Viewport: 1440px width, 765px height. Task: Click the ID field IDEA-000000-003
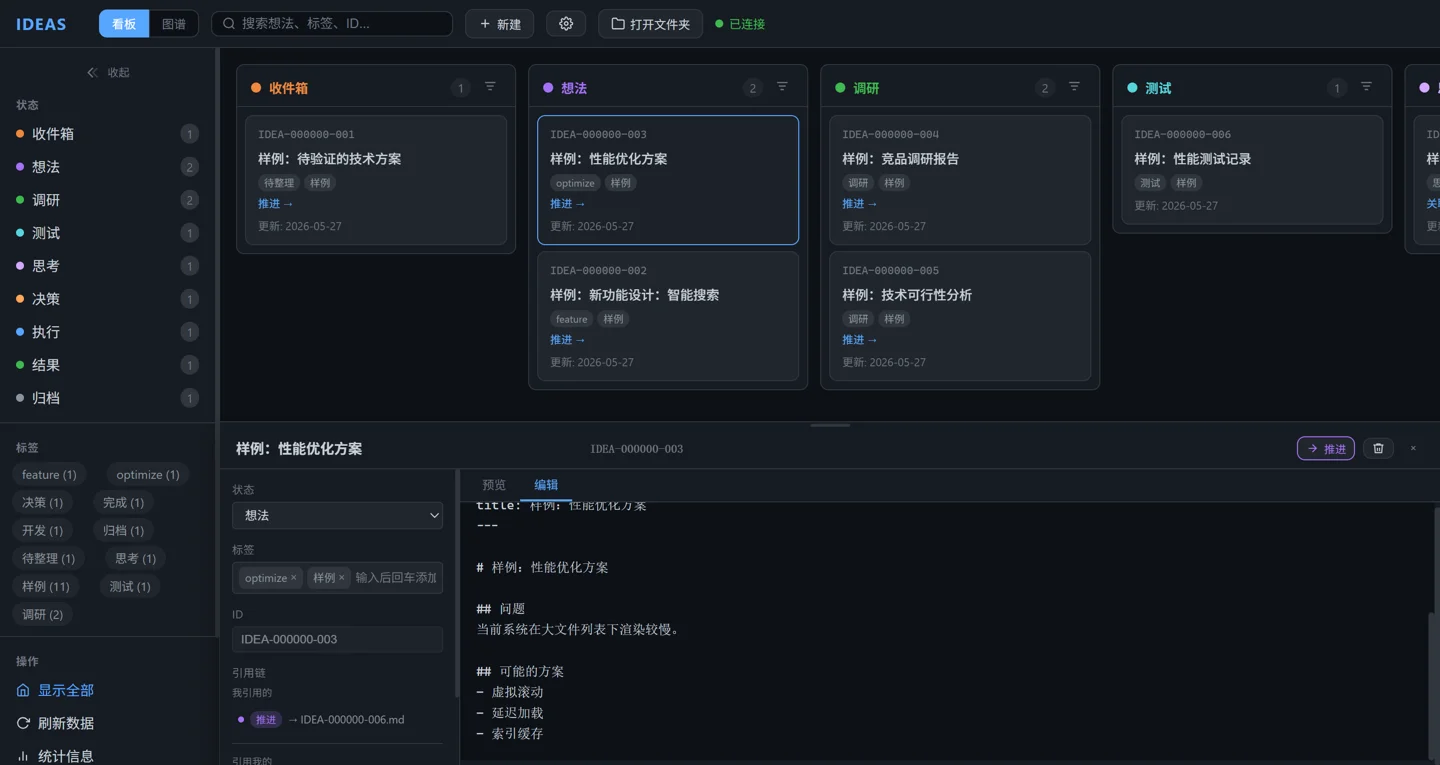[337, 640]
